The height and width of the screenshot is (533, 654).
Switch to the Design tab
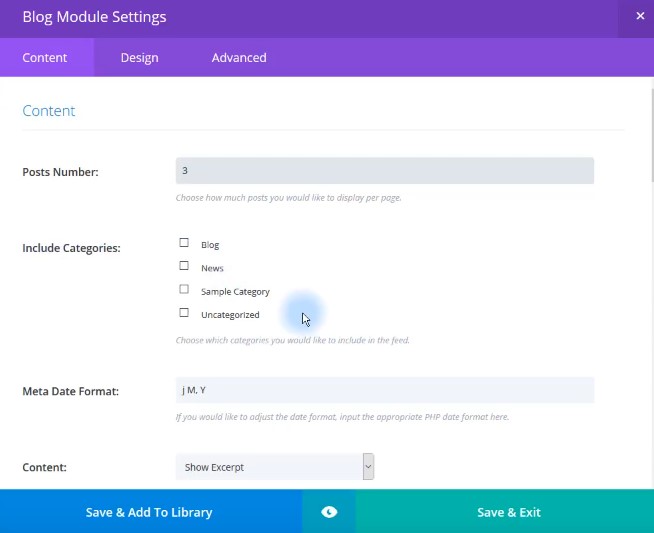[x=139, y=58]
